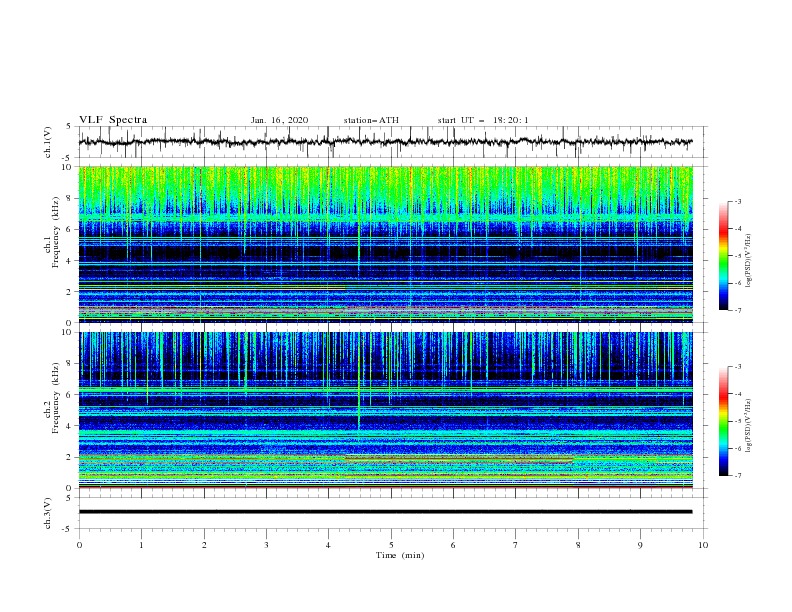Click the "station=ATH" header label
The width and height of the screenshot is (792, 612).
pyautogui.click(x=371, y=120)
